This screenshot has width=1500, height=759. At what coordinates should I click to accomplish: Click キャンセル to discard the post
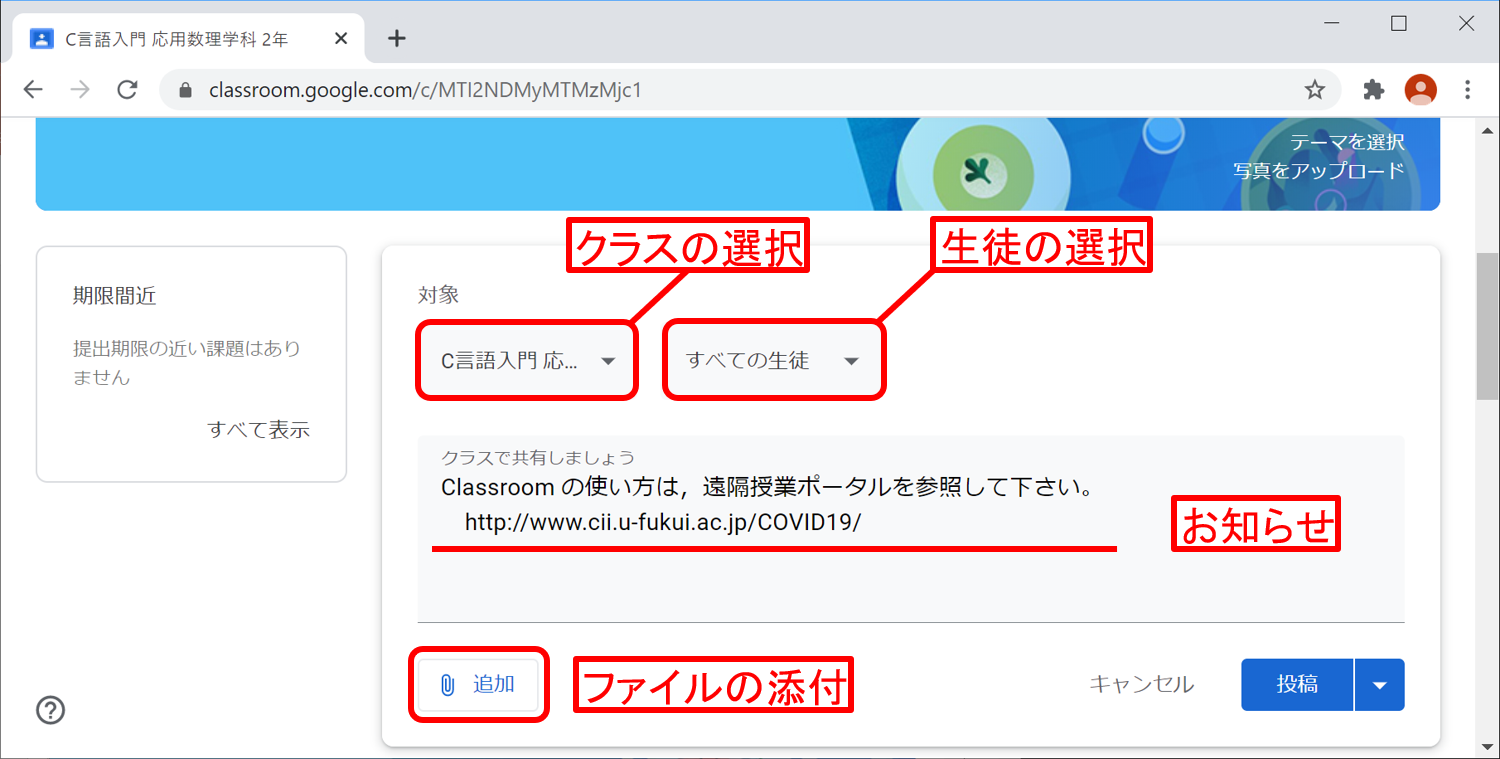tap(1141, 684)
